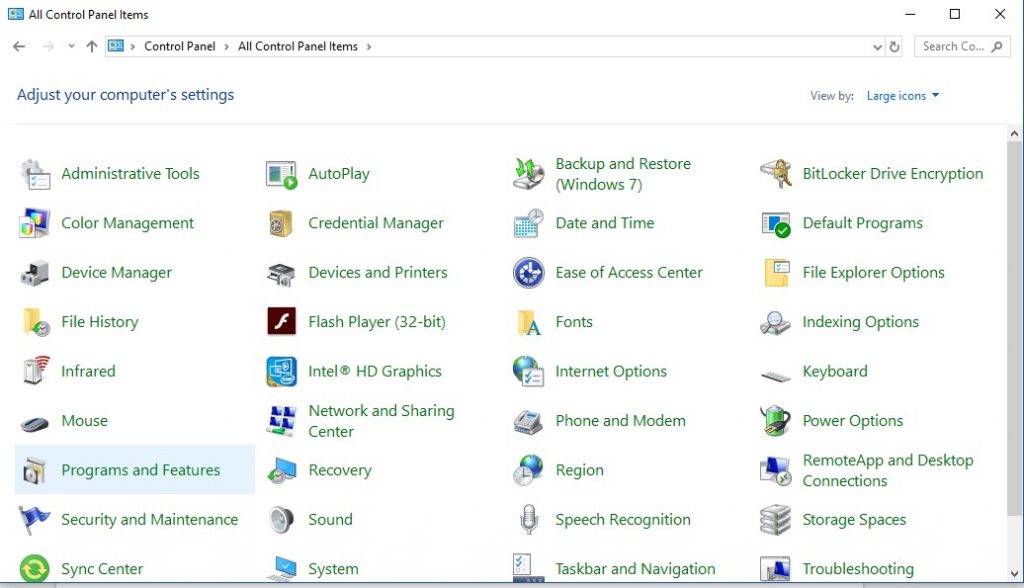Viewport: 1024px width, 588px height.
Task: Open the Mouse icon
Action: [x=35, y=423]
